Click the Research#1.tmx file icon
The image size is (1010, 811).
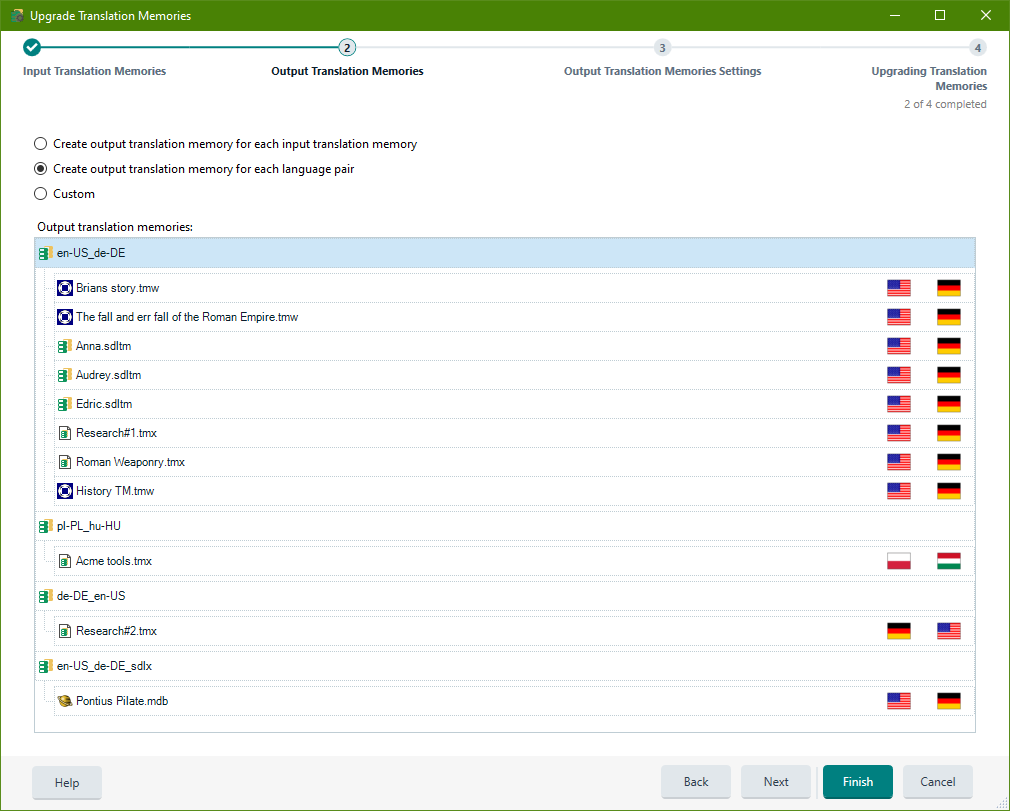[x=65, y=432]
